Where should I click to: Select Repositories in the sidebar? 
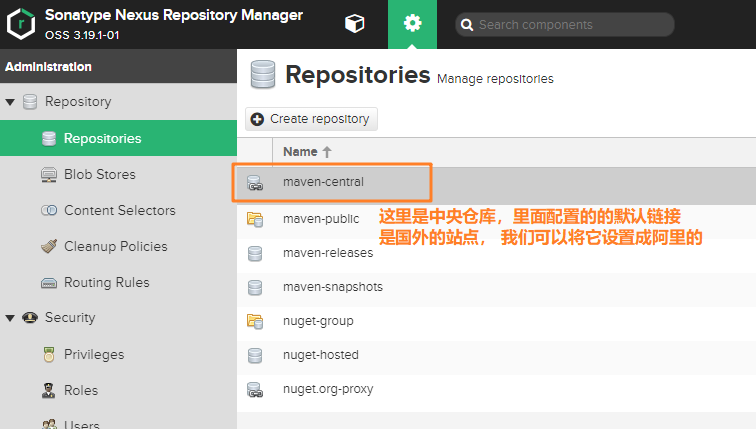coord(118,138)
